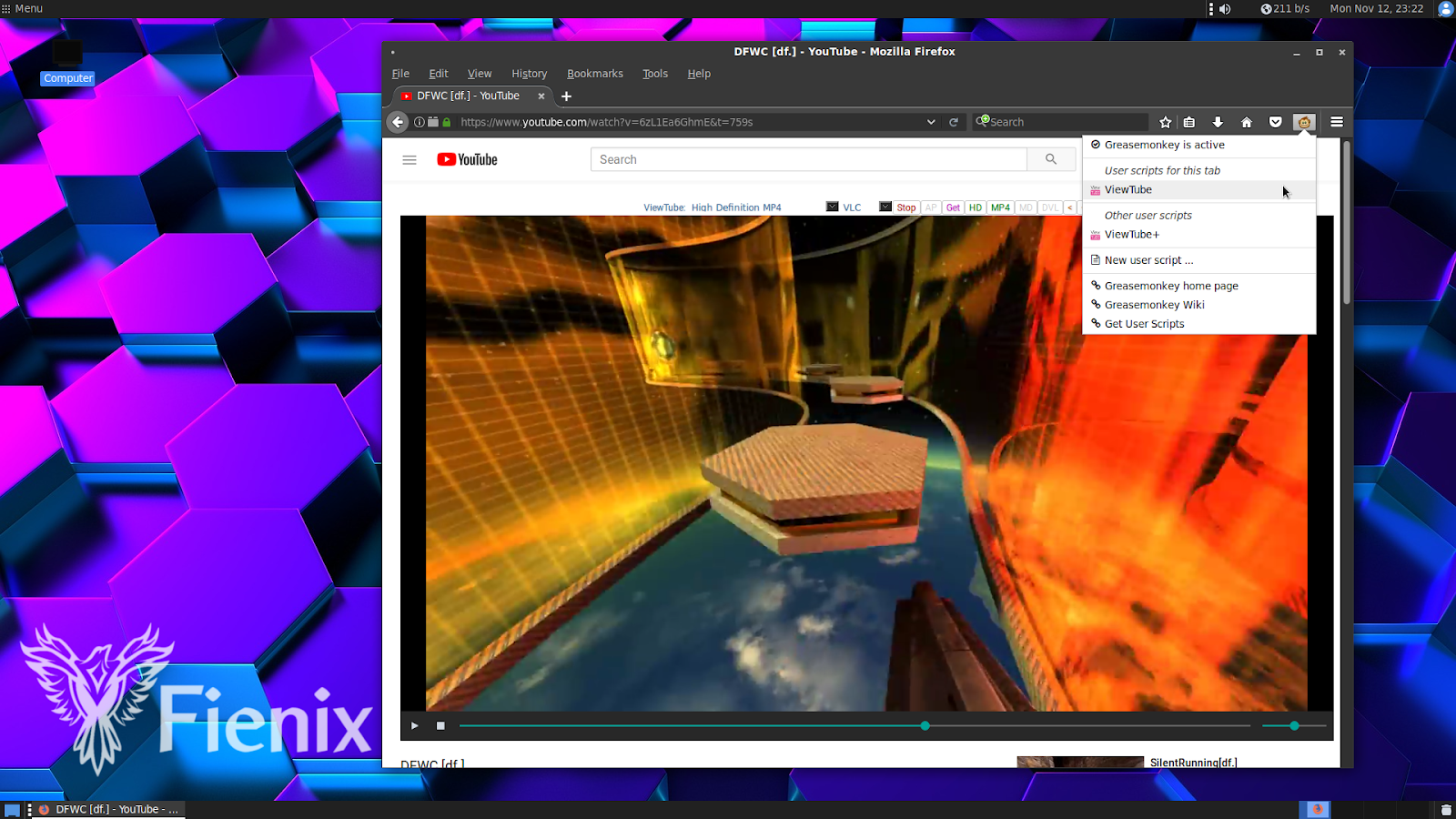
Task: Open the YouTube hamburger navigation menu
Action: [x=409, y=159]
